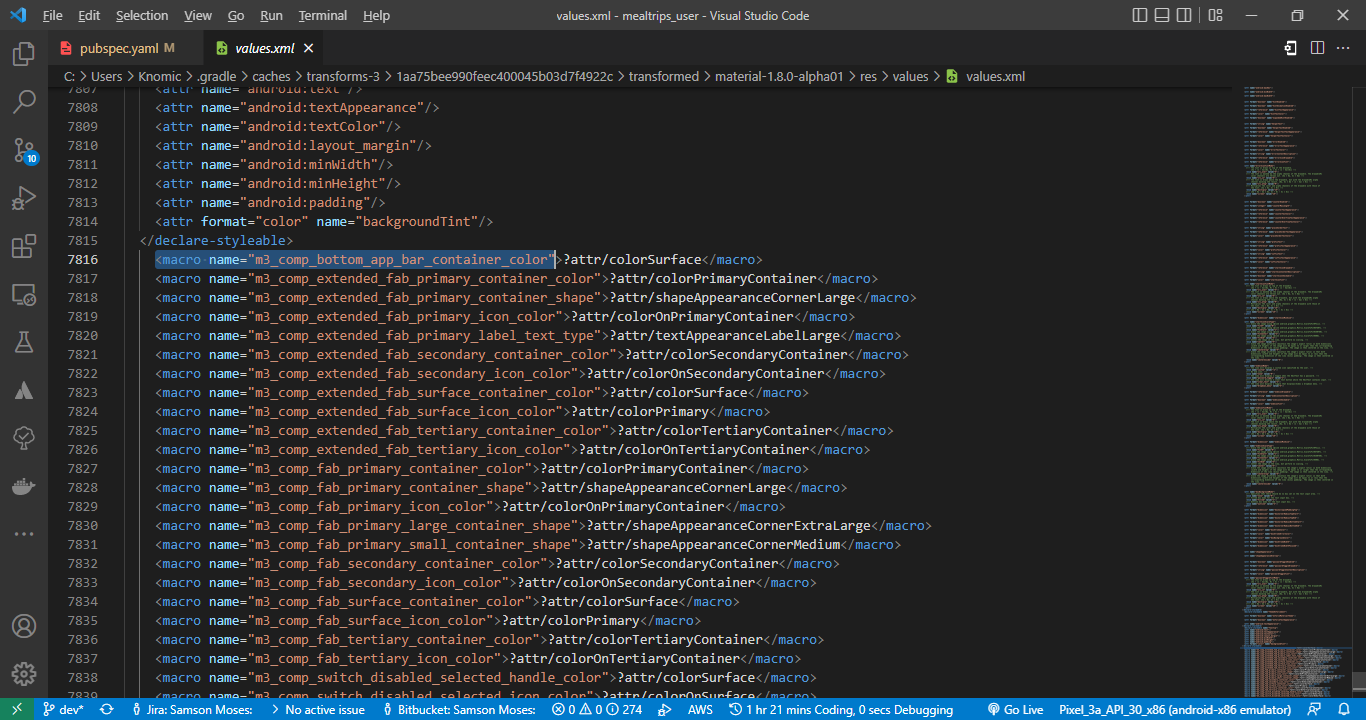Open the Search view in activity bar

point(24,102)
